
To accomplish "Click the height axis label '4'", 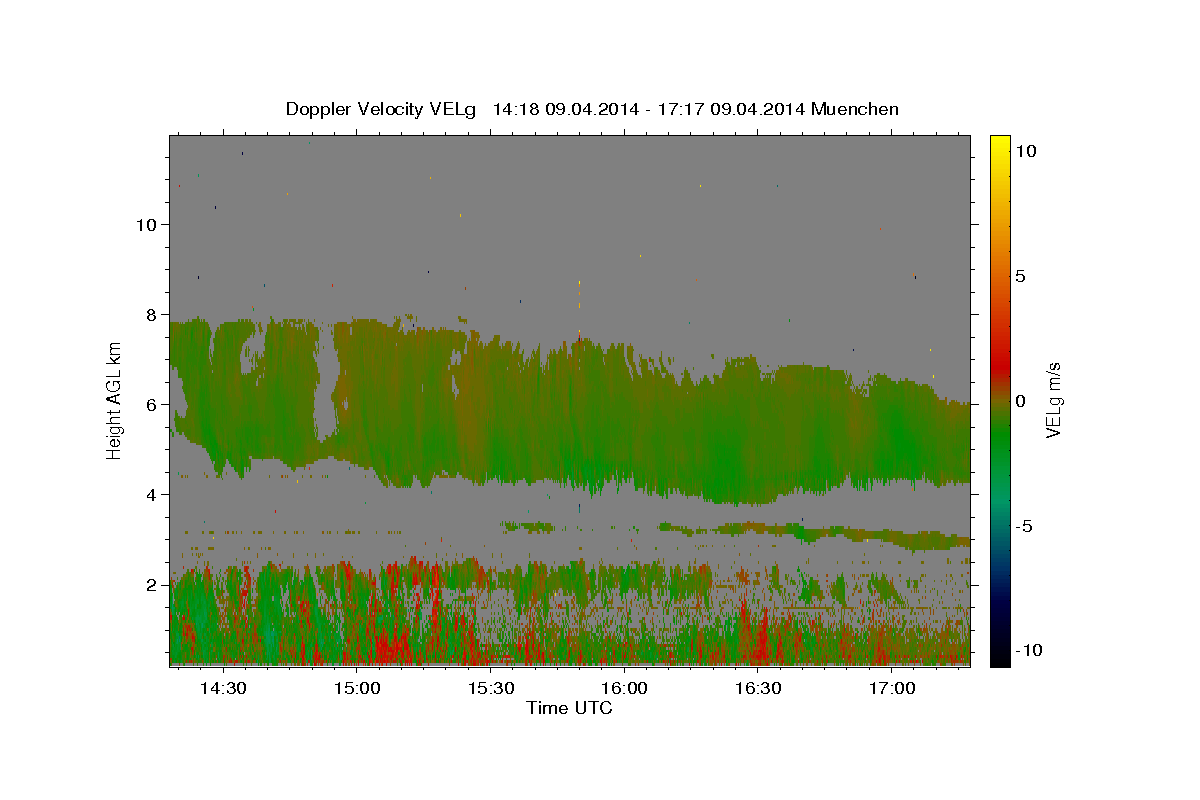I will [152, 494].
